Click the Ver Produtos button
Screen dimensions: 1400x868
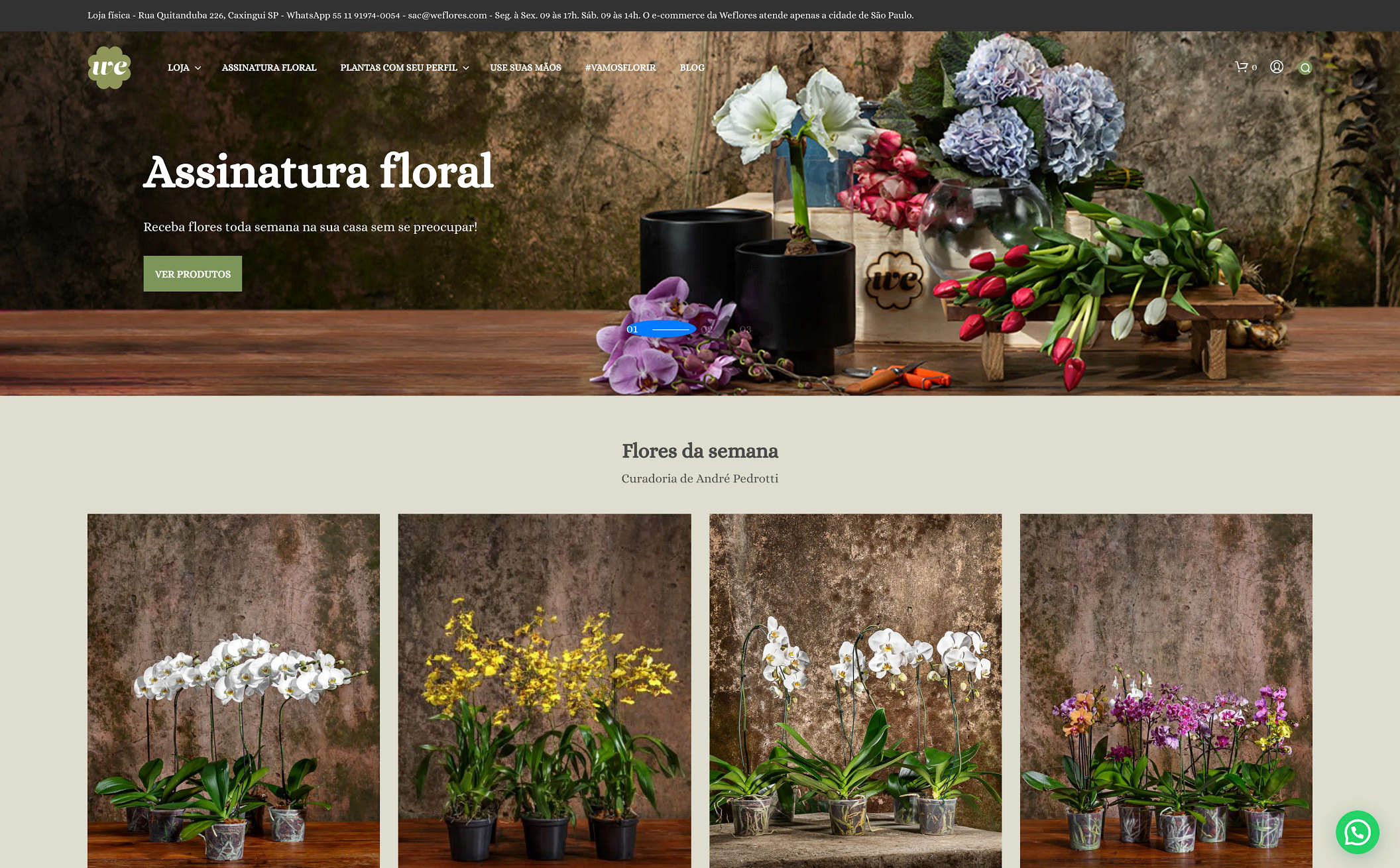(x=192, y=274)
